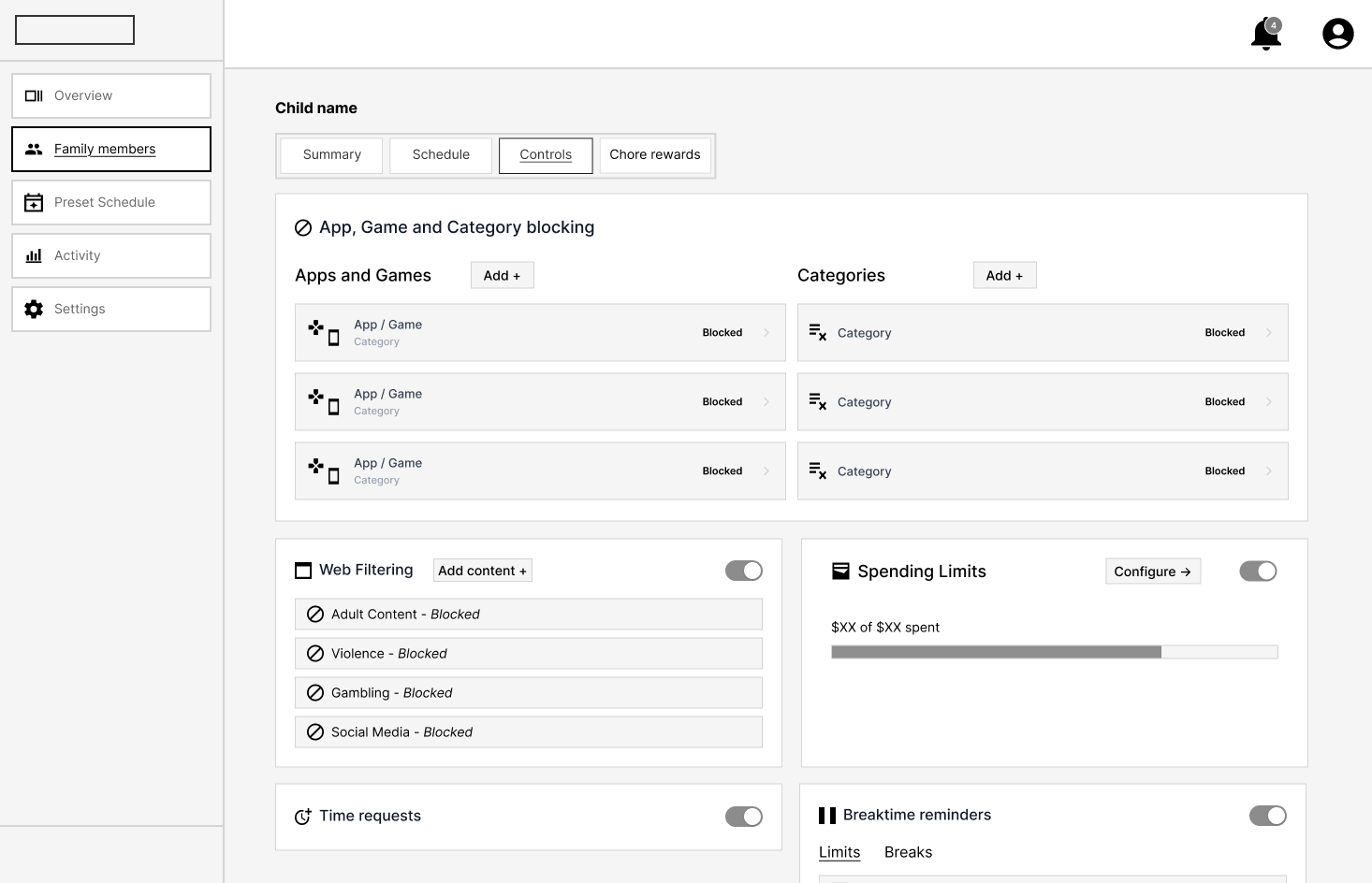Open Activity in the sidebar

tap(111, 255)
